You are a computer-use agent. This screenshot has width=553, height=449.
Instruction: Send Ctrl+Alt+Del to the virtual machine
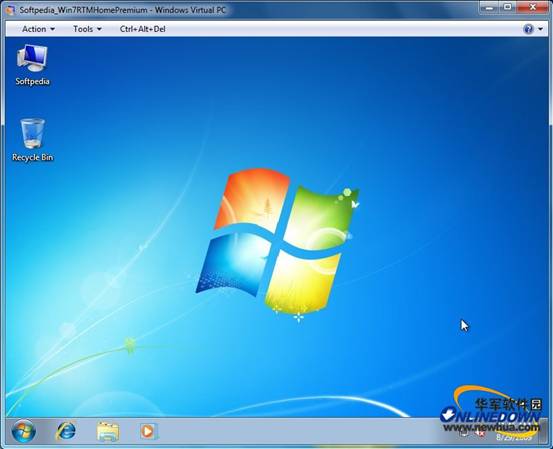(142, 29)
